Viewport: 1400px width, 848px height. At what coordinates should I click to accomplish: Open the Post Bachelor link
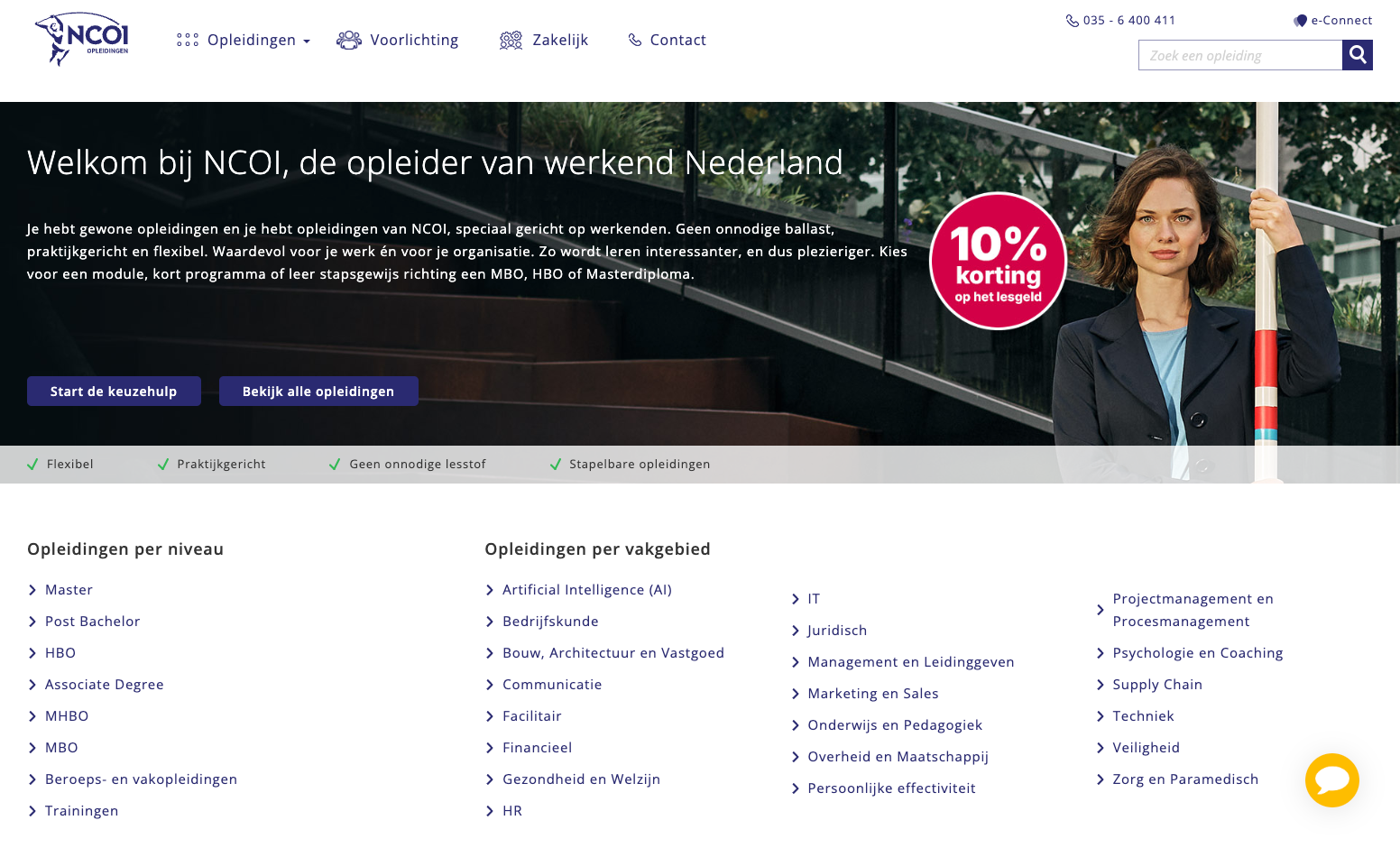pos(93,622)
